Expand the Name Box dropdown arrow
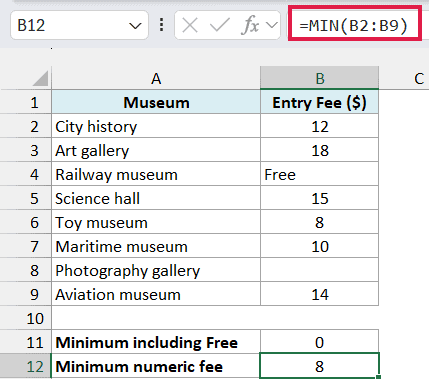 coord(135,26)
